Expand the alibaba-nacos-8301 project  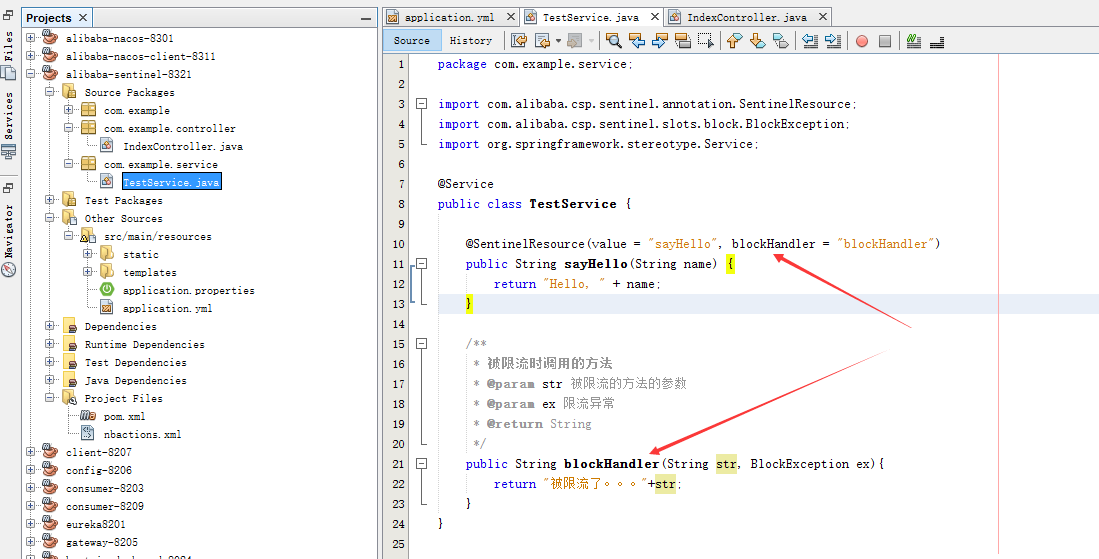click(31, 38)
